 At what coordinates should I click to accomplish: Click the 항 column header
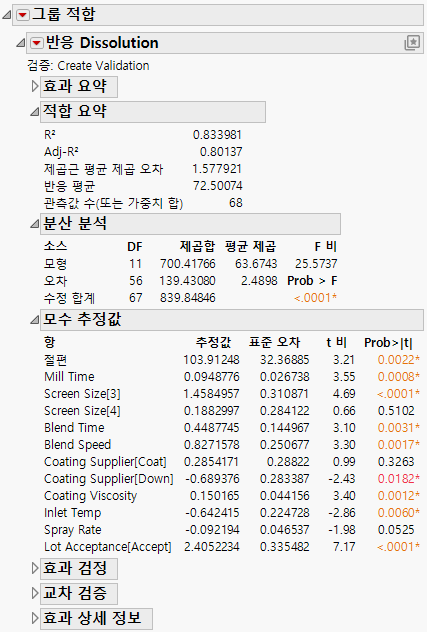click(x=49, y=342)
